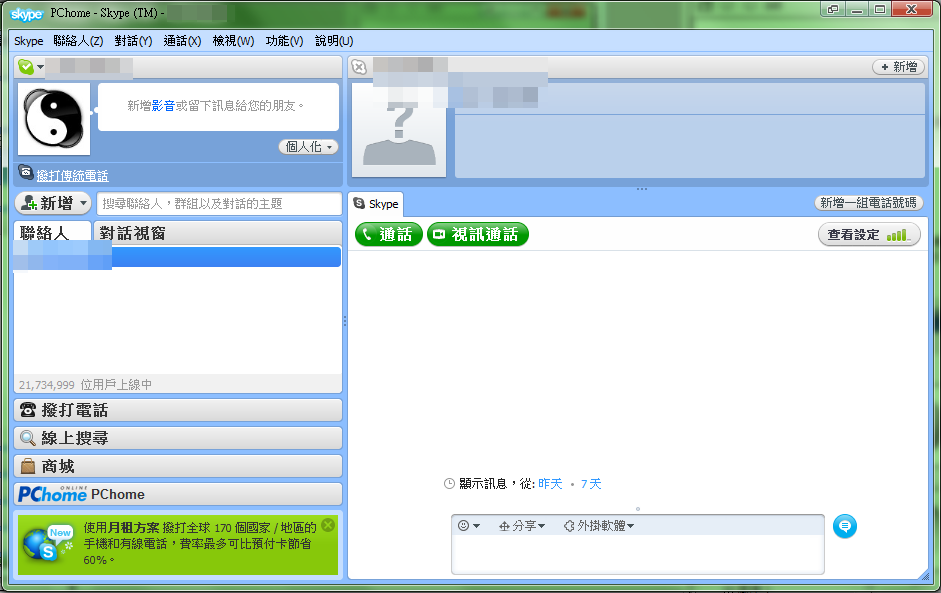The height and width of the screenshot is (593, 941).
Task: Click the Skype globe New promo icon
Action: [x=48, y=544]
